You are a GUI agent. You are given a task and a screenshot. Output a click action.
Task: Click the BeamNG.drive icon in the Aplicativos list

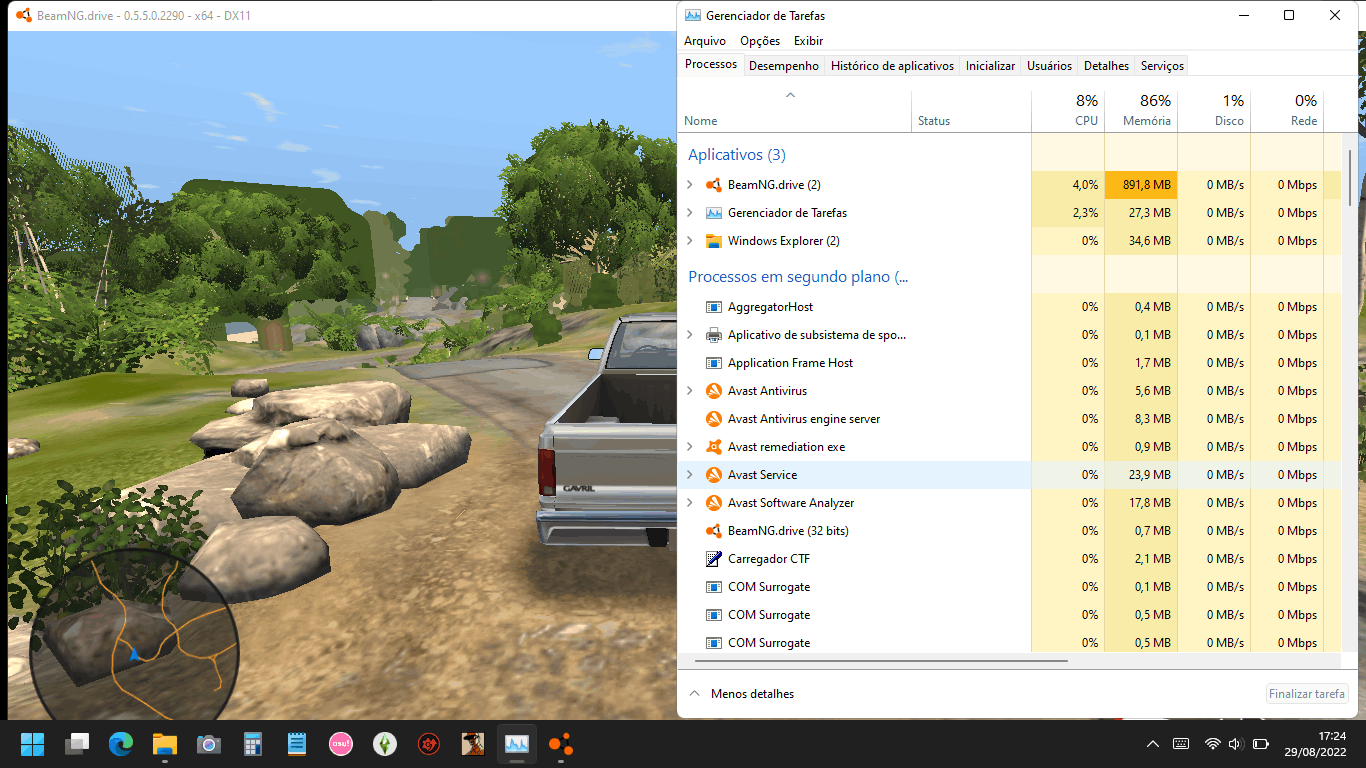[714, 185]
